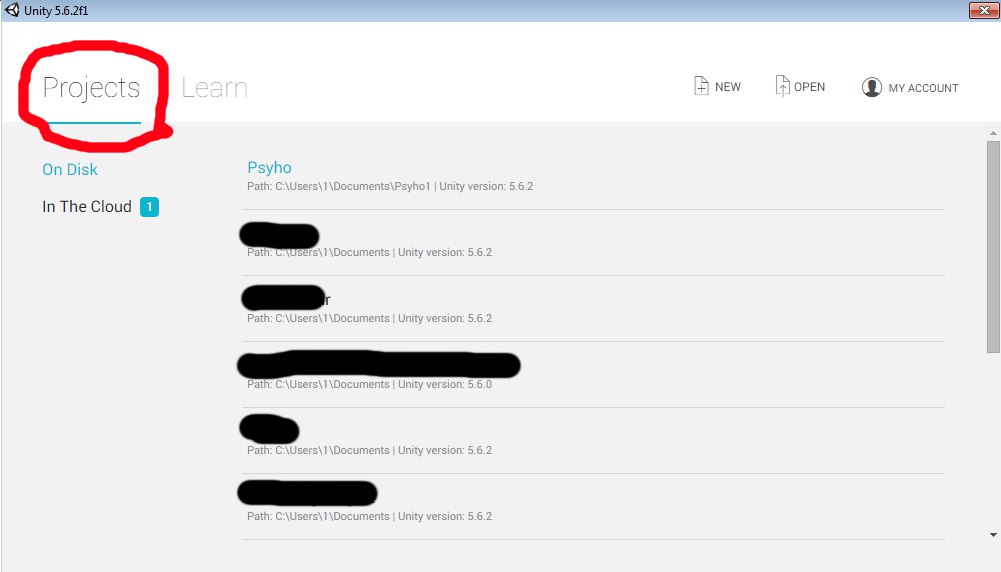Screen dimensions: 1001x572
Task: Close the Unity launcher window
Action: coord(984,10)
